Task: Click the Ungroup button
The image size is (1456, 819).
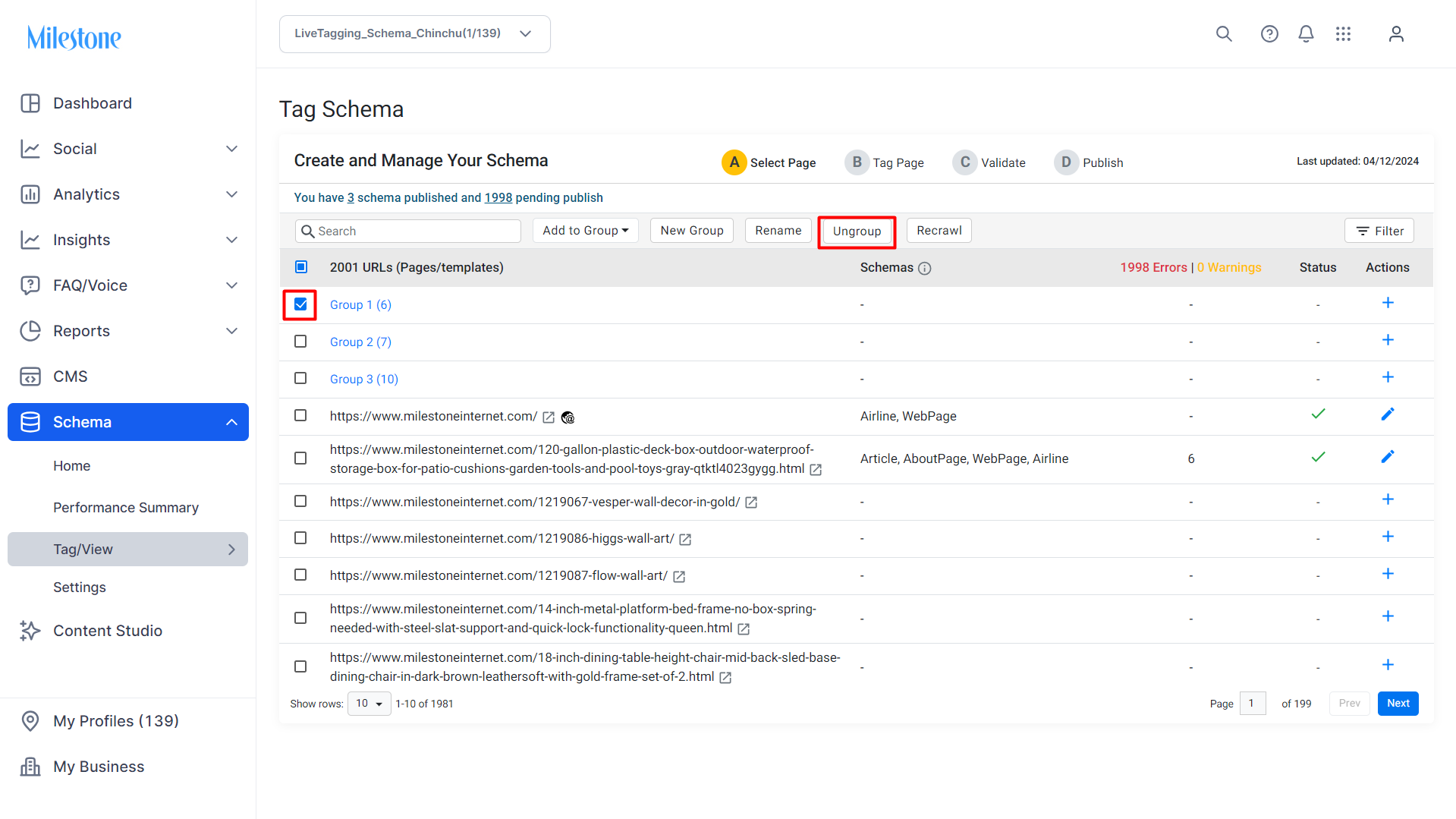Action: [x=857, y=232]
